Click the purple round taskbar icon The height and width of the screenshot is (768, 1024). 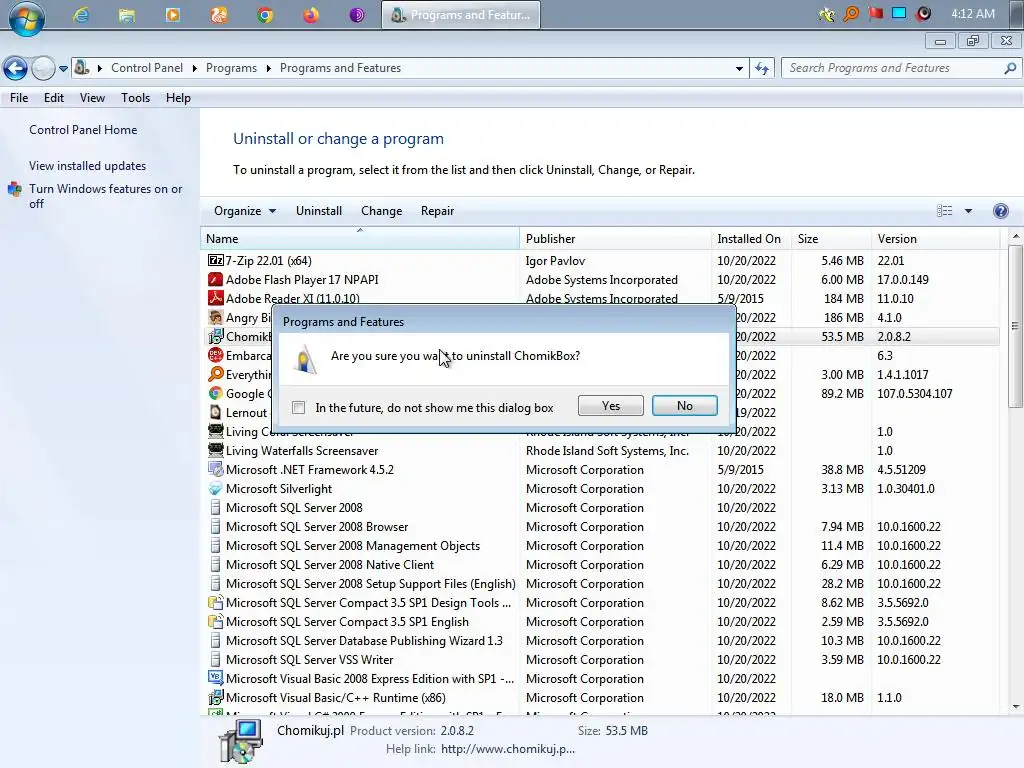357,14
